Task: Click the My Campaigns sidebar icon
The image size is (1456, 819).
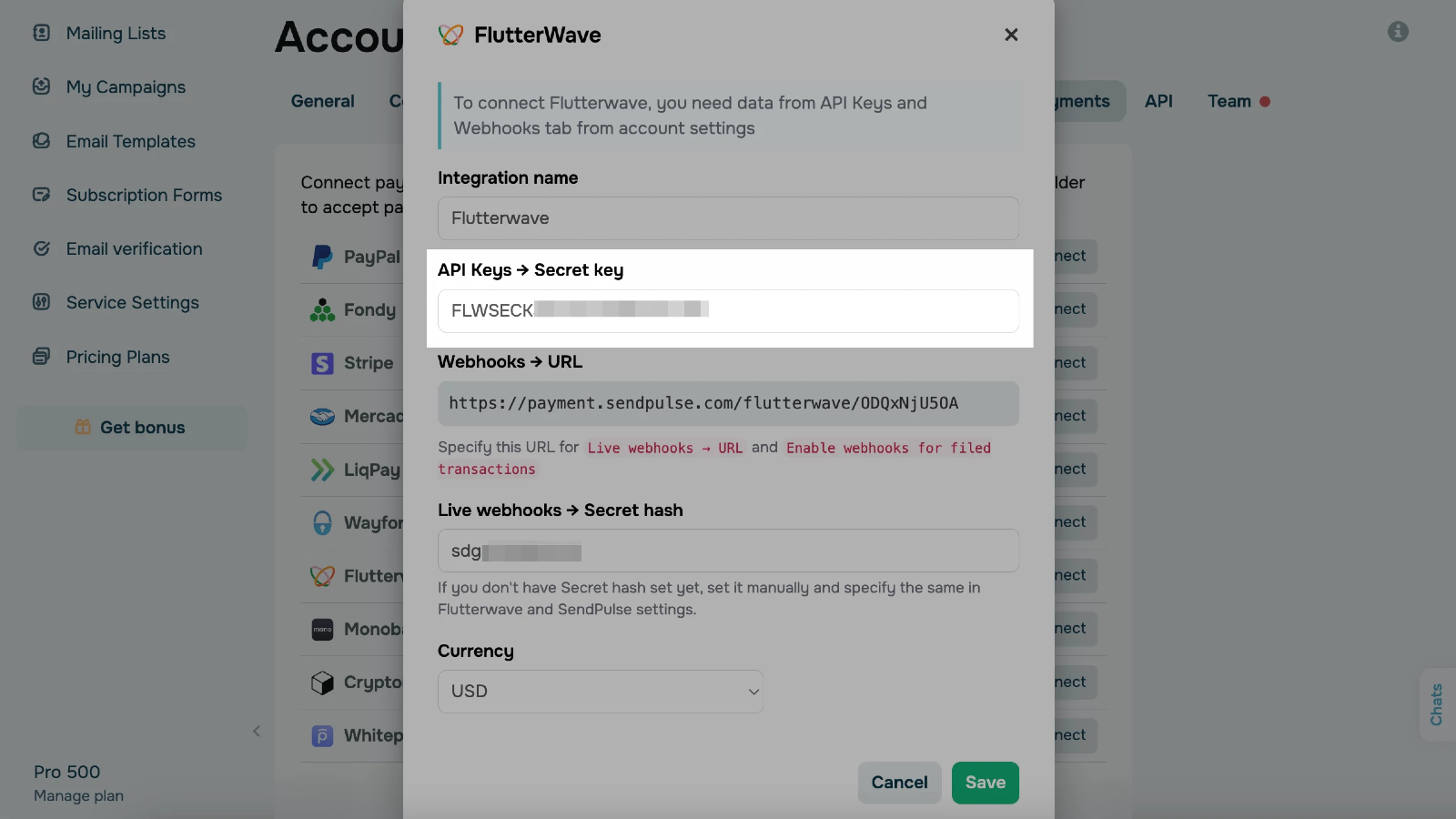Action: (42, 86)
